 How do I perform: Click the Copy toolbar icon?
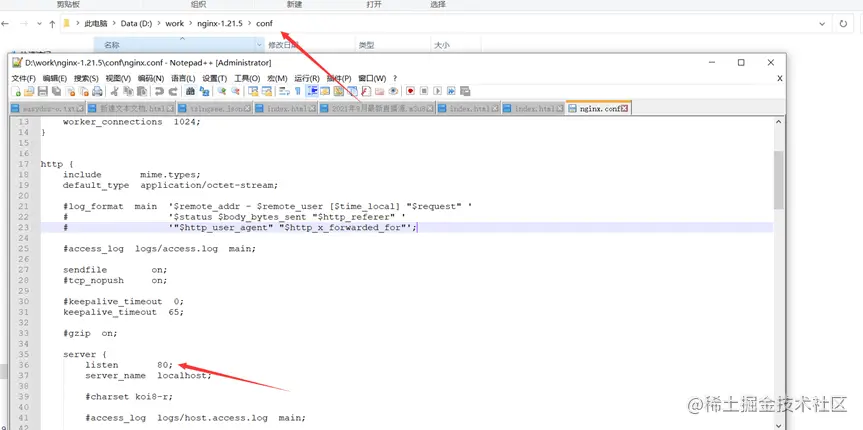click(128, 91)
